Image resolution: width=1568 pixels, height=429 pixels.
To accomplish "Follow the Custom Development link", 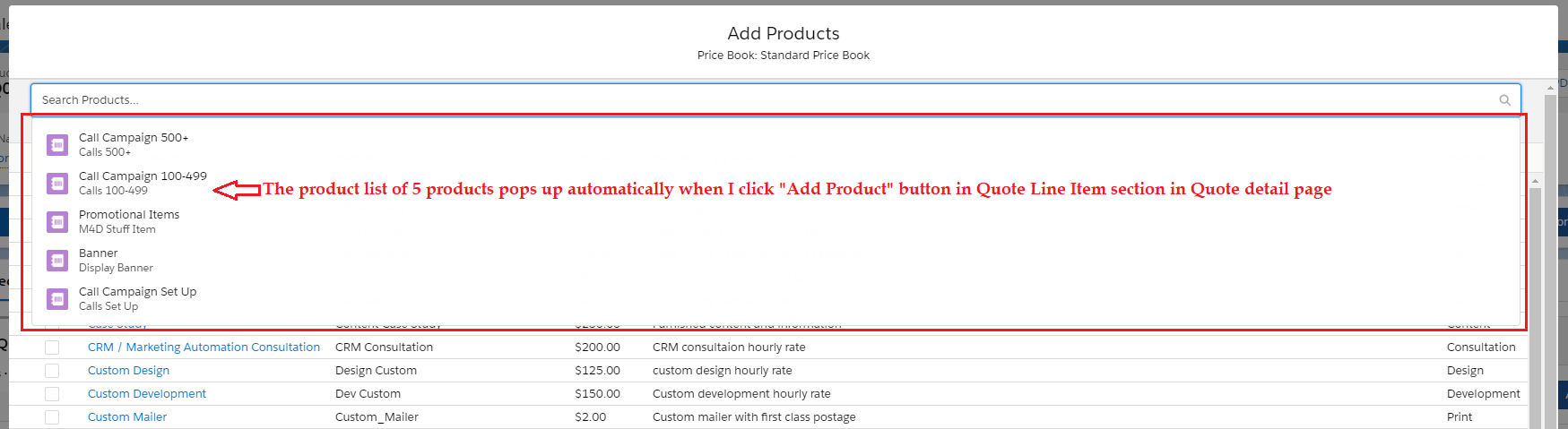I will [x=147, y=394].
